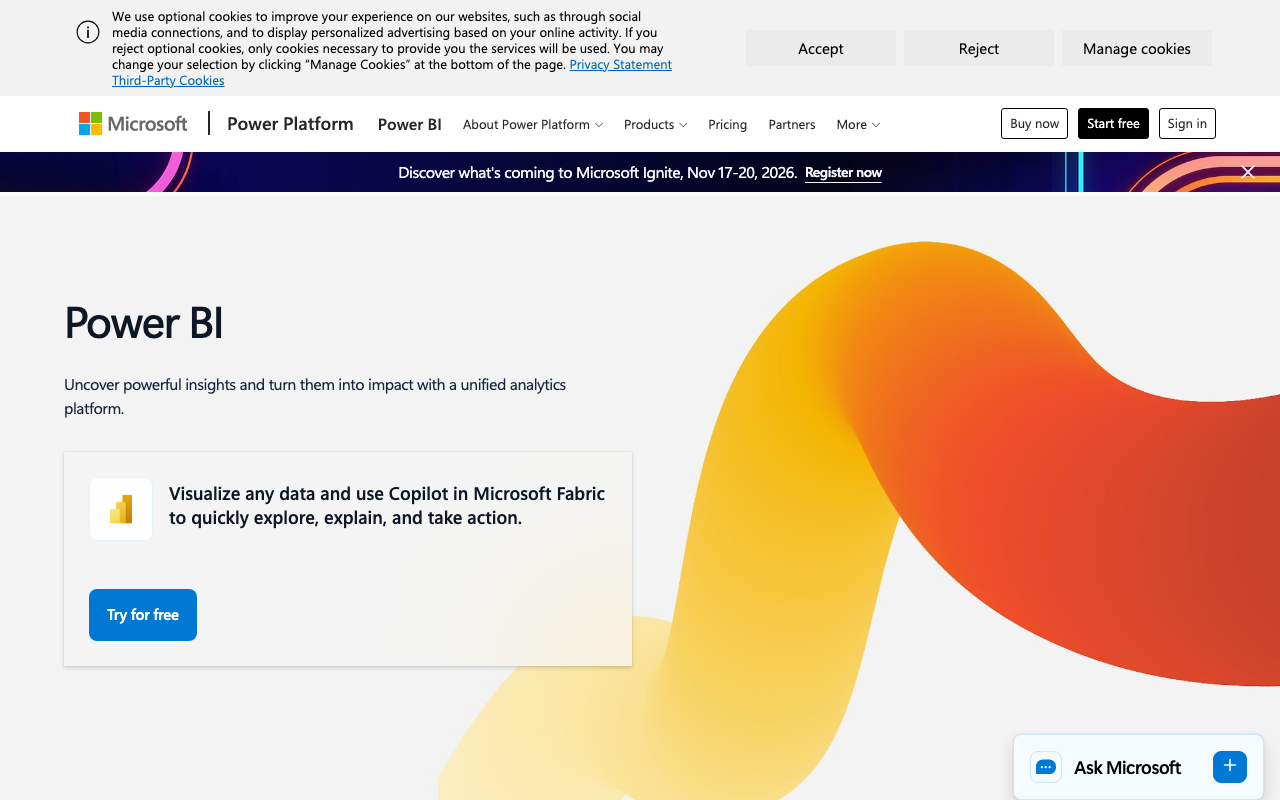Go to the Partners page
The image size is (1280, 800).
792,124
